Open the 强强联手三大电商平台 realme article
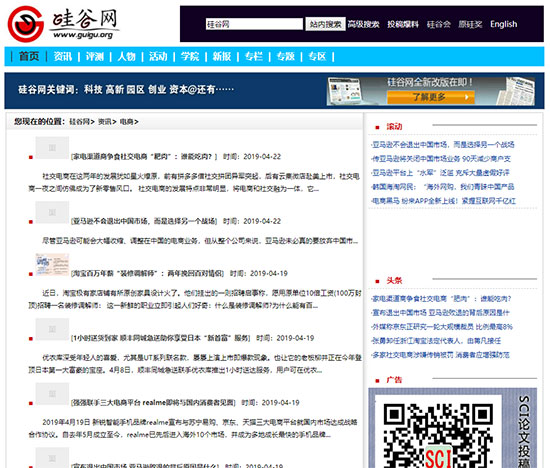The height and width of the screenshot is (468, 550). [x=153, y=403]
